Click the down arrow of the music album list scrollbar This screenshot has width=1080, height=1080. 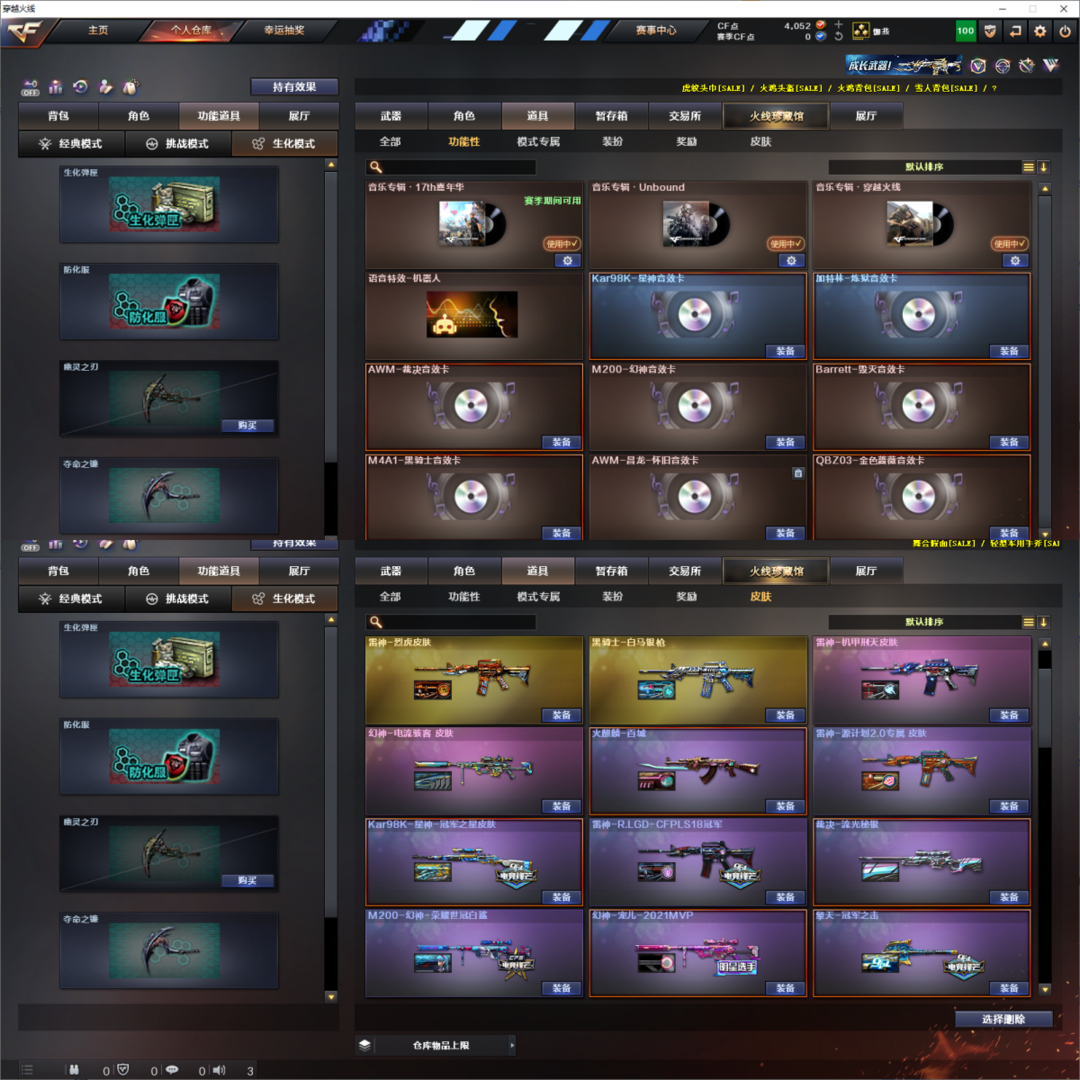point(1045,534)
